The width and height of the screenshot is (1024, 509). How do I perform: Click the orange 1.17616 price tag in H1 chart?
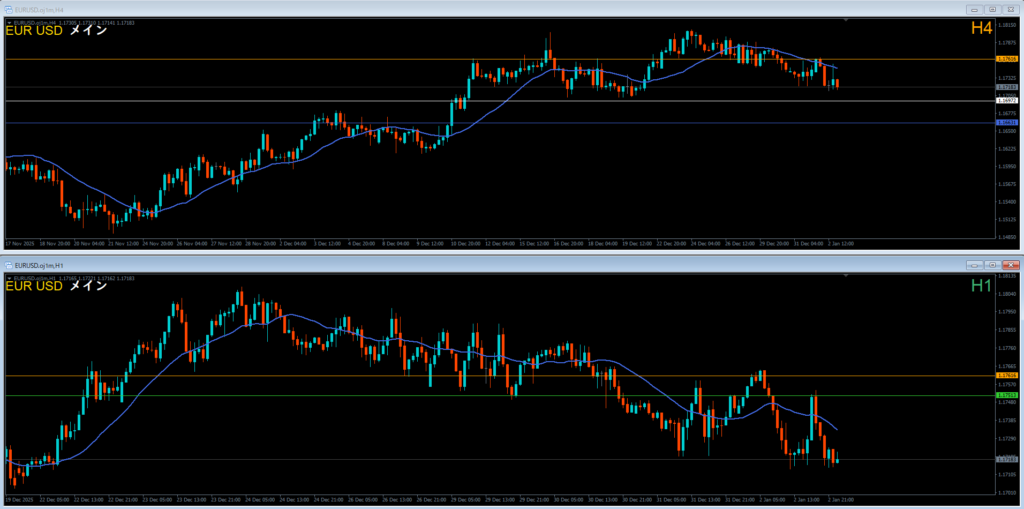click(1006, 375)
